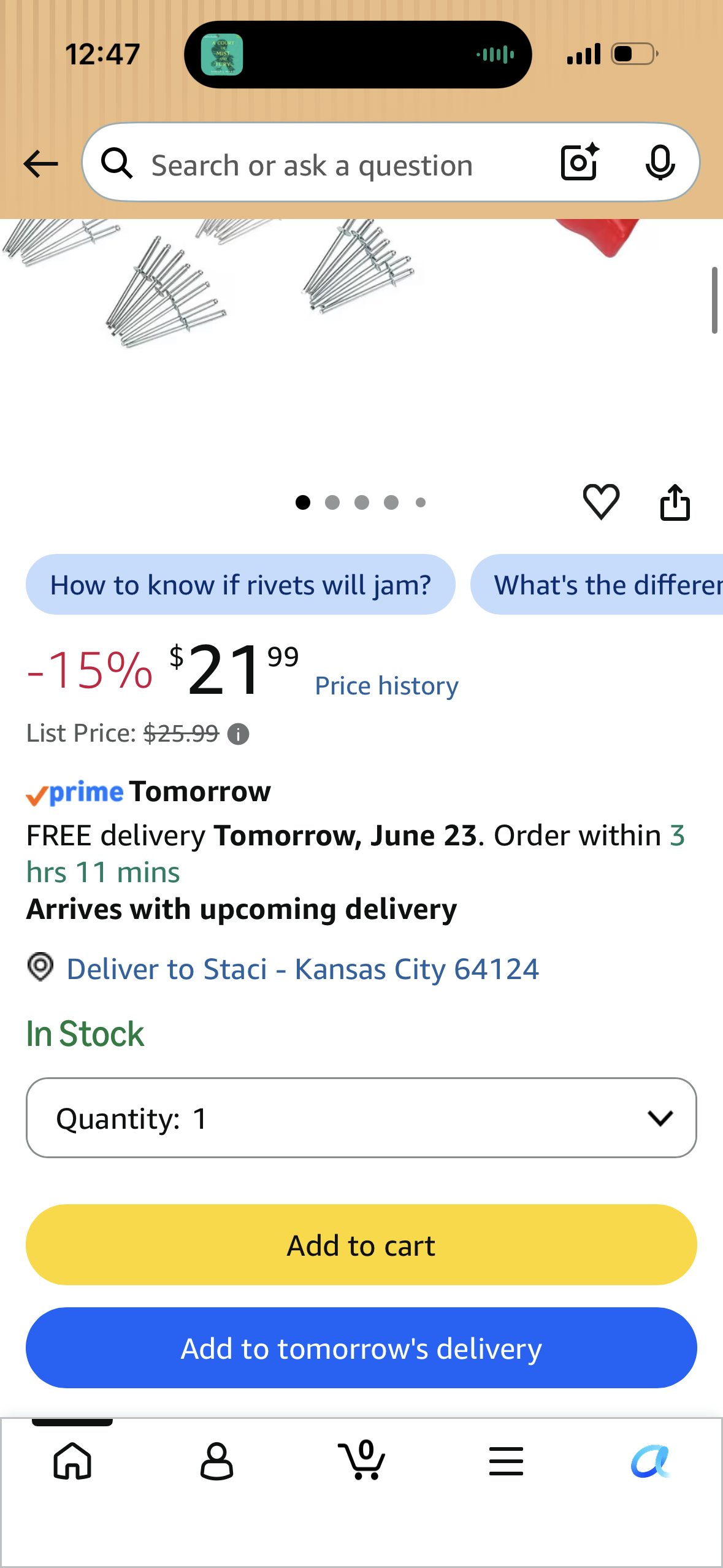Image resolution: width=723 pixels, height=1568 pixels.
Task: Change delivery address Kansas City 64124
Action: point(302,969)
